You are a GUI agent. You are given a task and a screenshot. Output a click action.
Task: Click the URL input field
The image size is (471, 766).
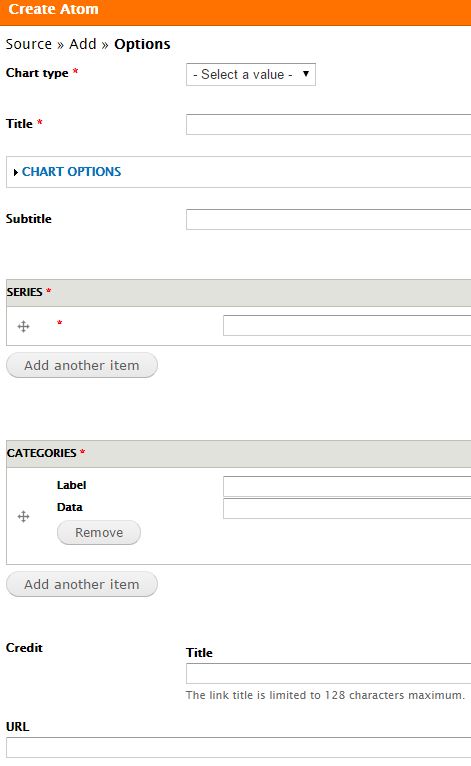(238, 748)
